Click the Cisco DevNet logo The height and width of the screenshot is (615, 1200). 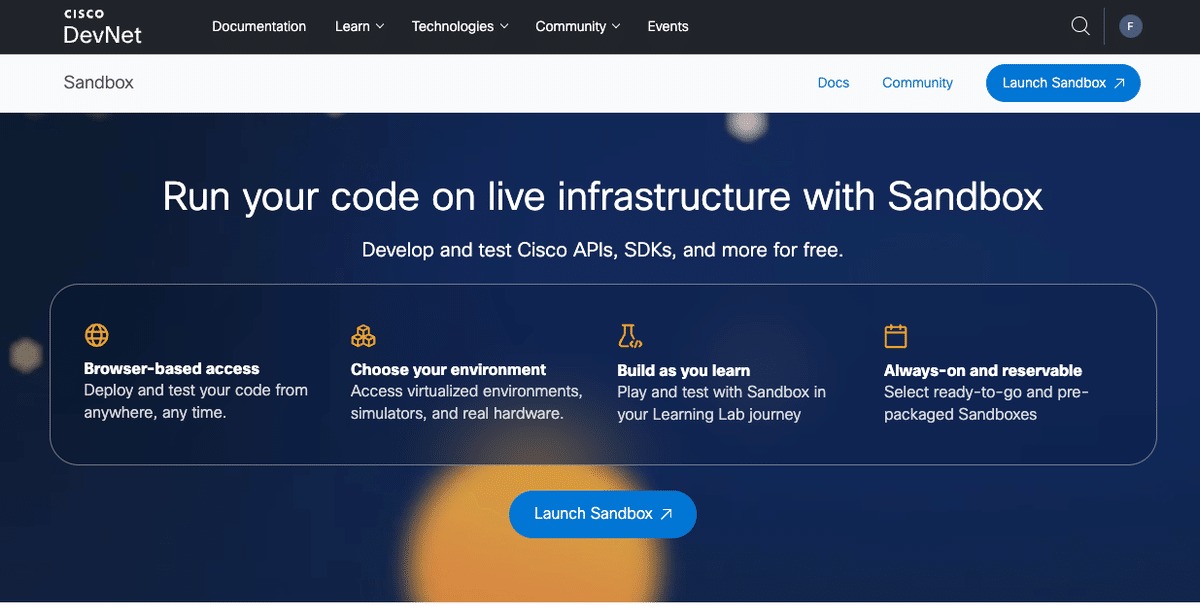click(x=103, y=26)
